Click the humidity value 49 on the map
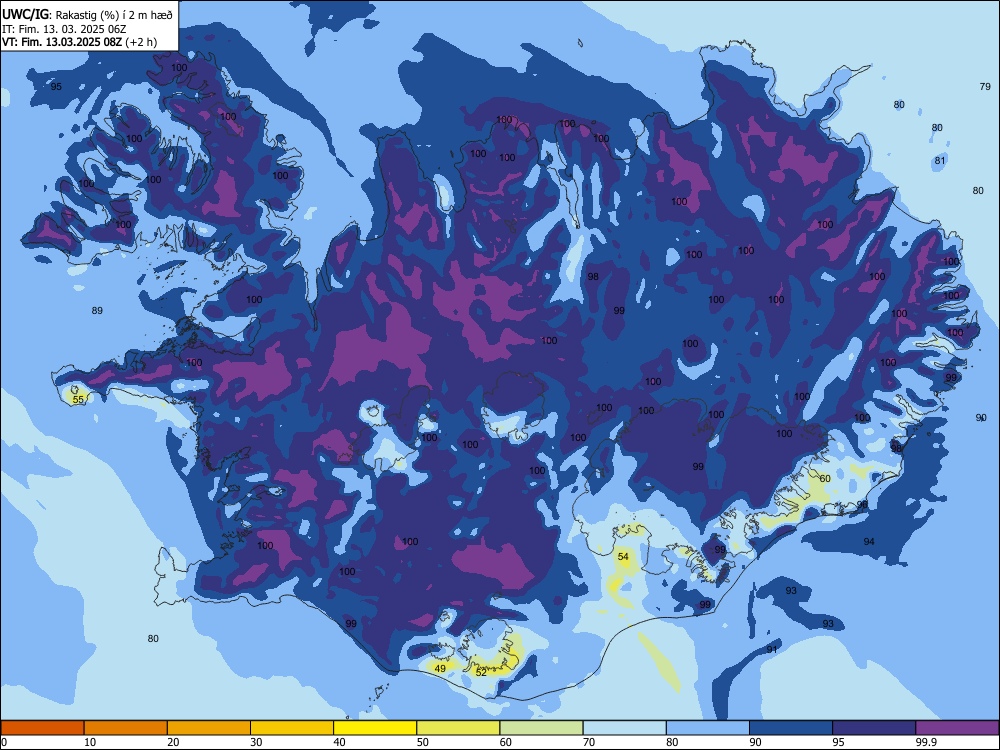This screenshot has width=1000, height=750. point(440,669)
